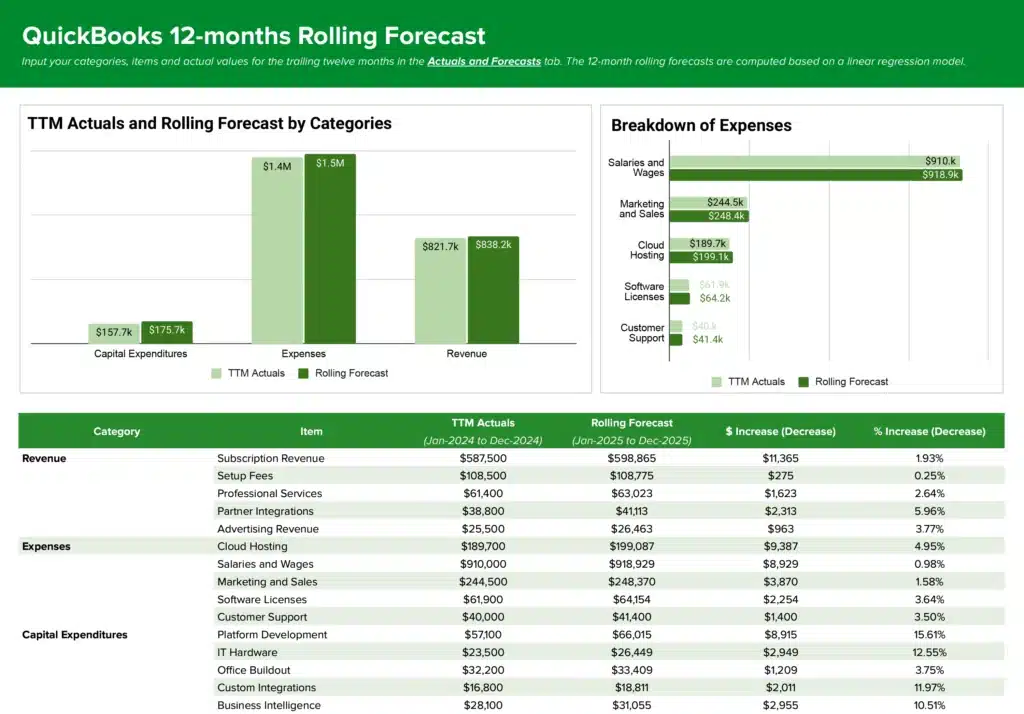The image size is (1024, 714).
Task: Select the Salaries and Wages table row item
Action: [265, 564]
